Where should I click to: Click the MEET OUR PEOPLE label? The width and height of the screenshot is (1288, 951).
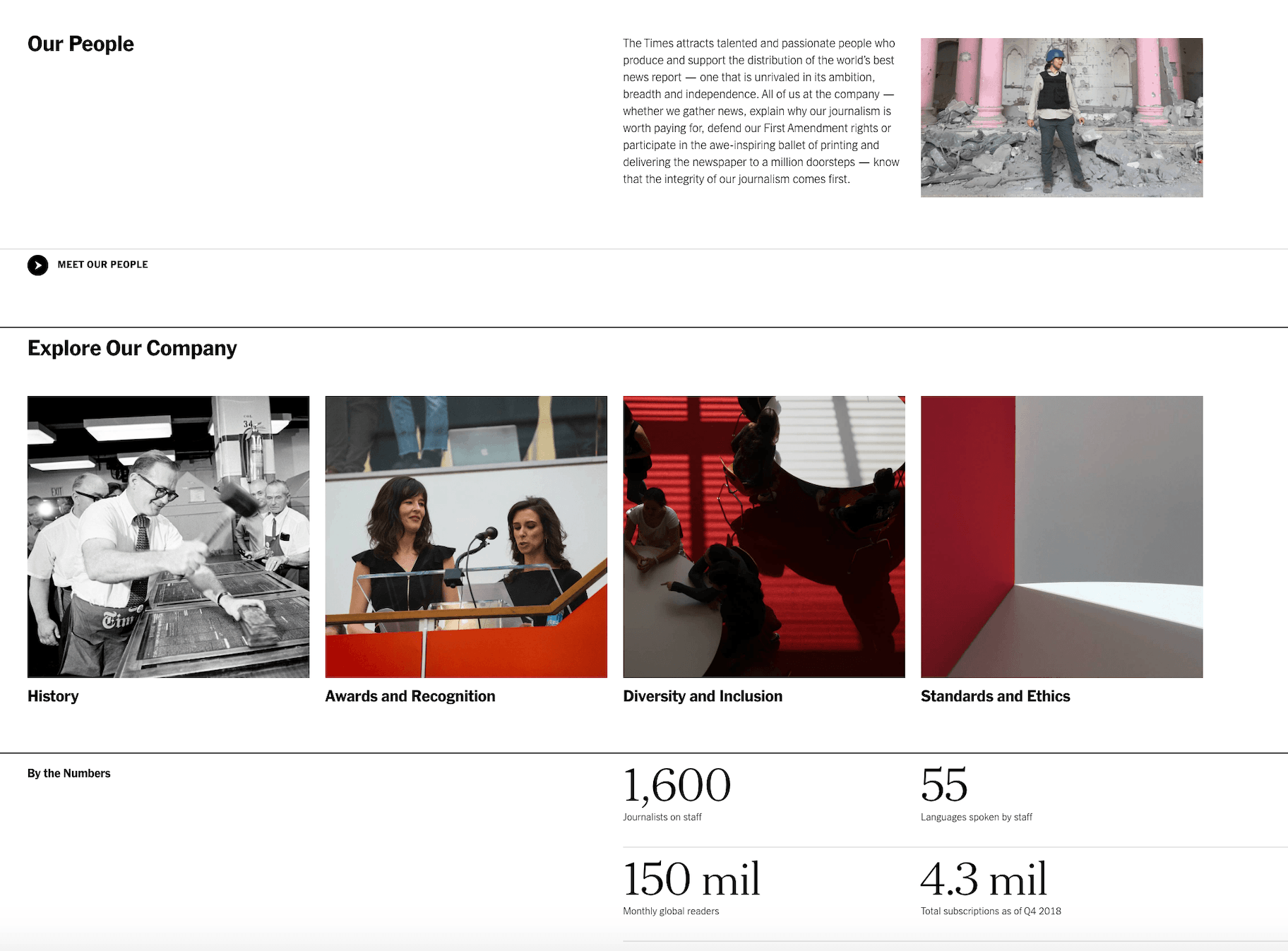pyautogui.click(x=102, y=264)
